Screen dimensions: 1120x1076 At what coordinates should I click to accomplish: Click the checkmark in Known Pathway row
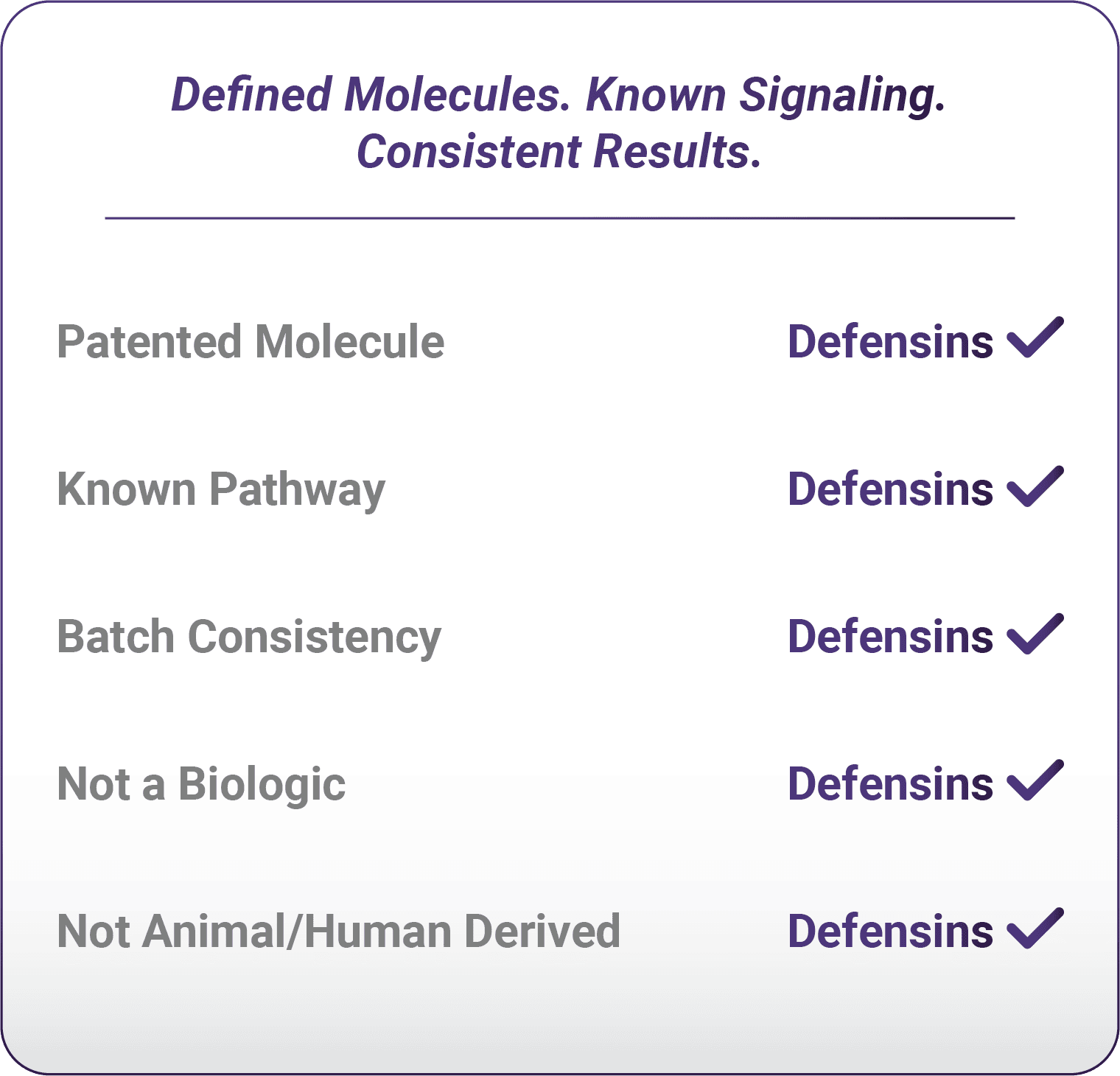click(x=1035, y=486)
